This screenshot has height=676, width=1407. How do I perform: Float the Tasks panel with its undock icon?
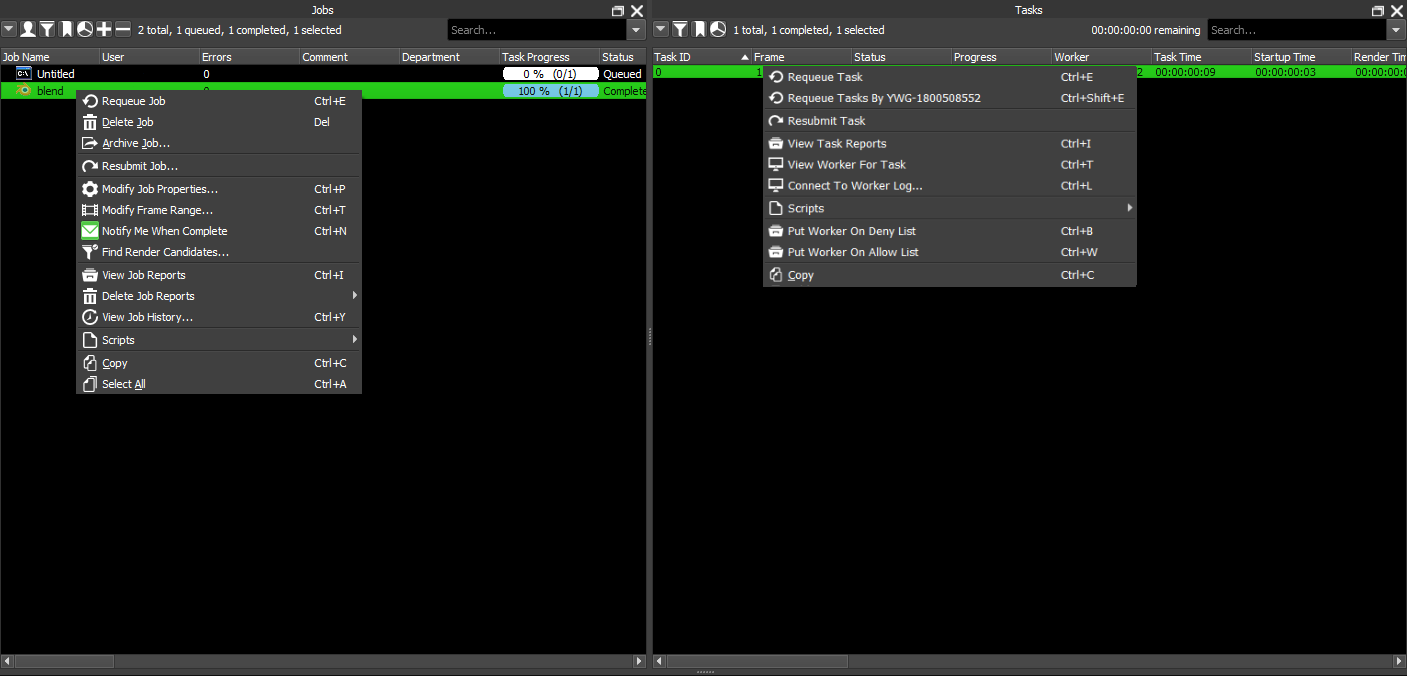[x=1378, y=10]
